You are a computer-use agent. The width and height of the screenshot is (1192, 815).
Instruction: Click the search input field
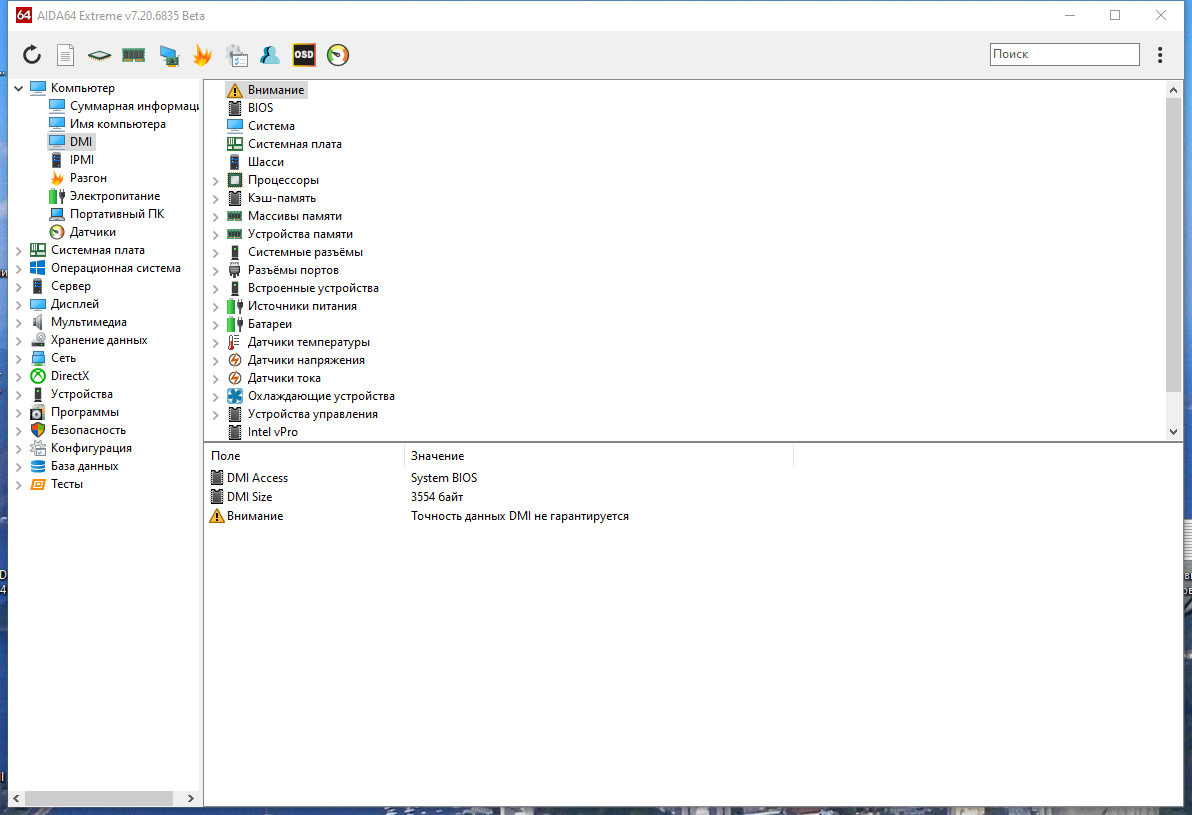click(x=1064, y=54)
